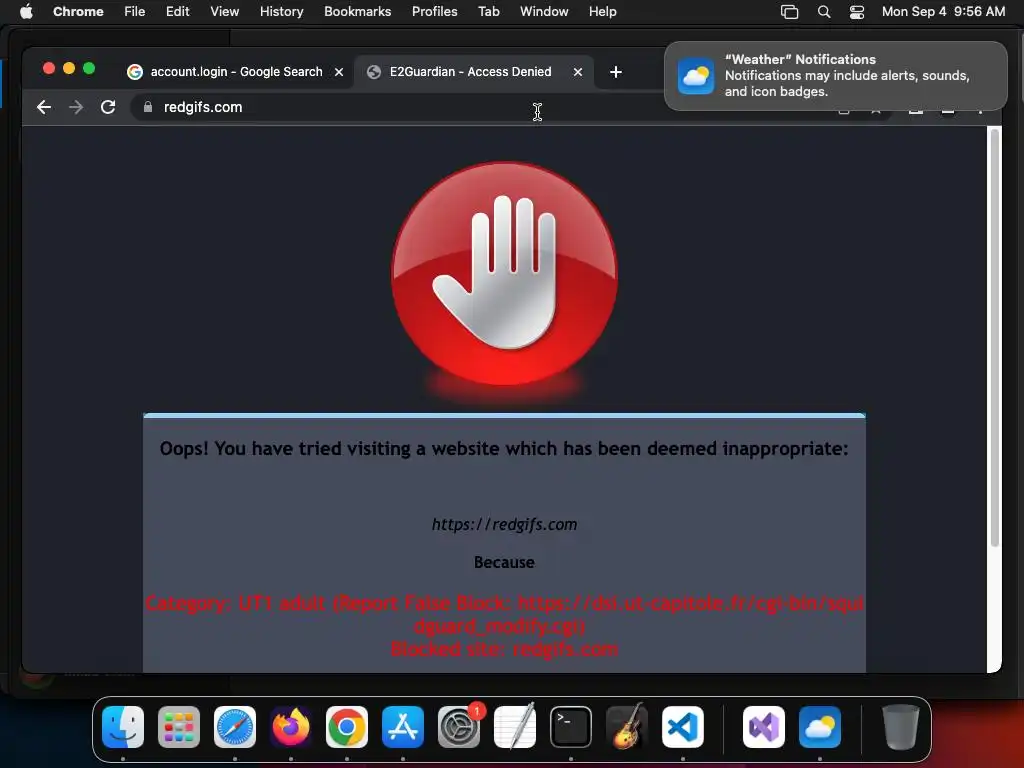Open the Edit menu

coord(178,12)
